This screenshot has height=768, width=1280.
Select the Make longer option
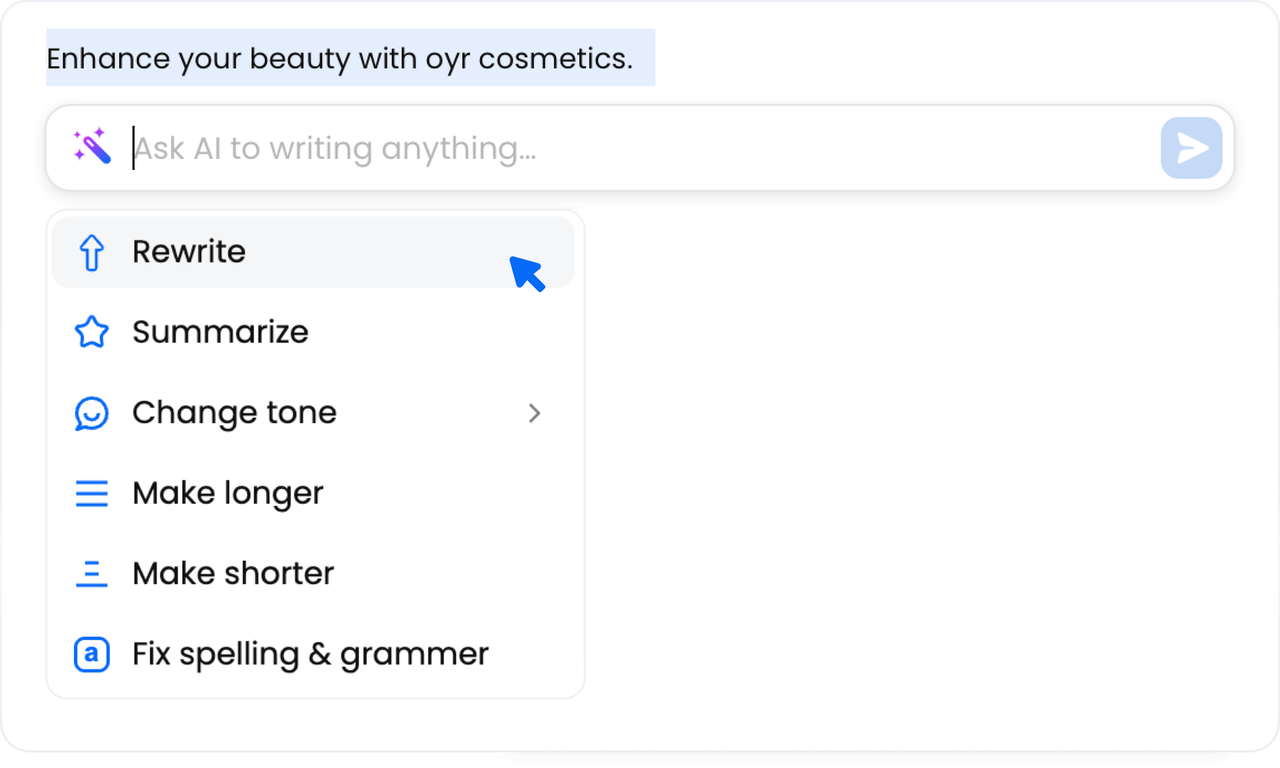click(227, 492)
